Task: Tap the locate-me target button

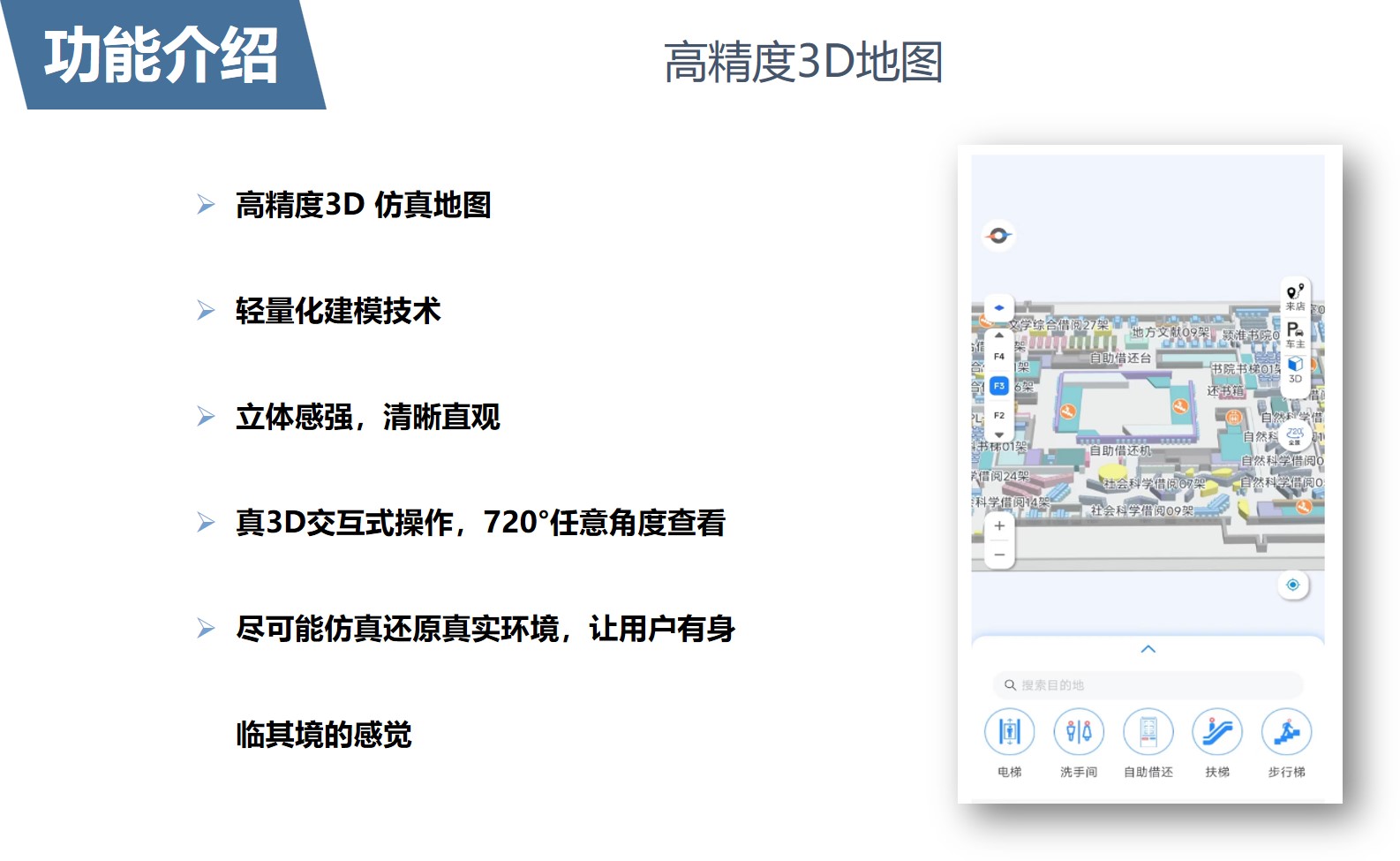Action: pyautogui.click(x=1293, y=585)
